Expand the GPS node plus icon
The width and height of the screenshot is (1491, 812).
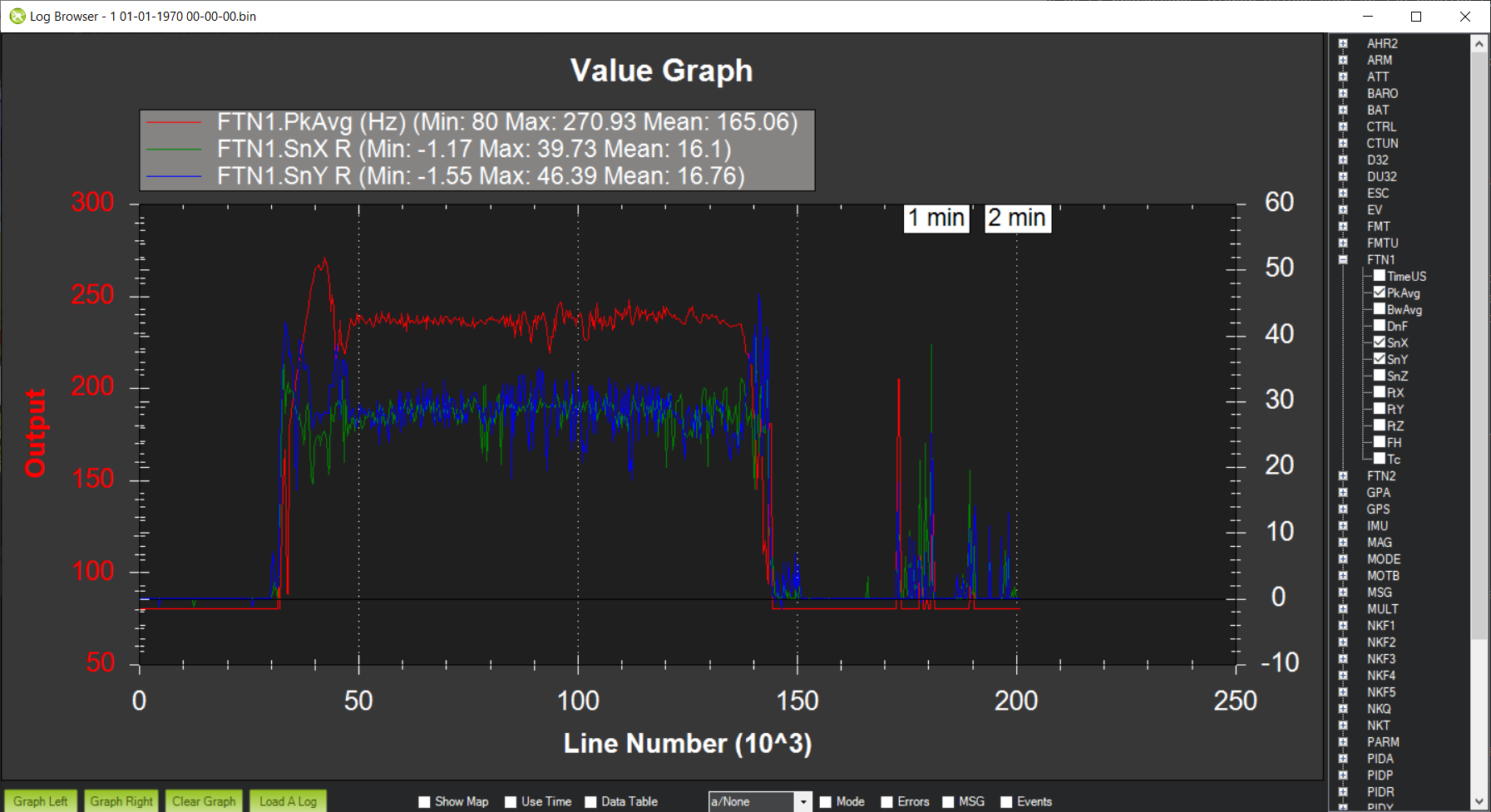(1342, 509)
